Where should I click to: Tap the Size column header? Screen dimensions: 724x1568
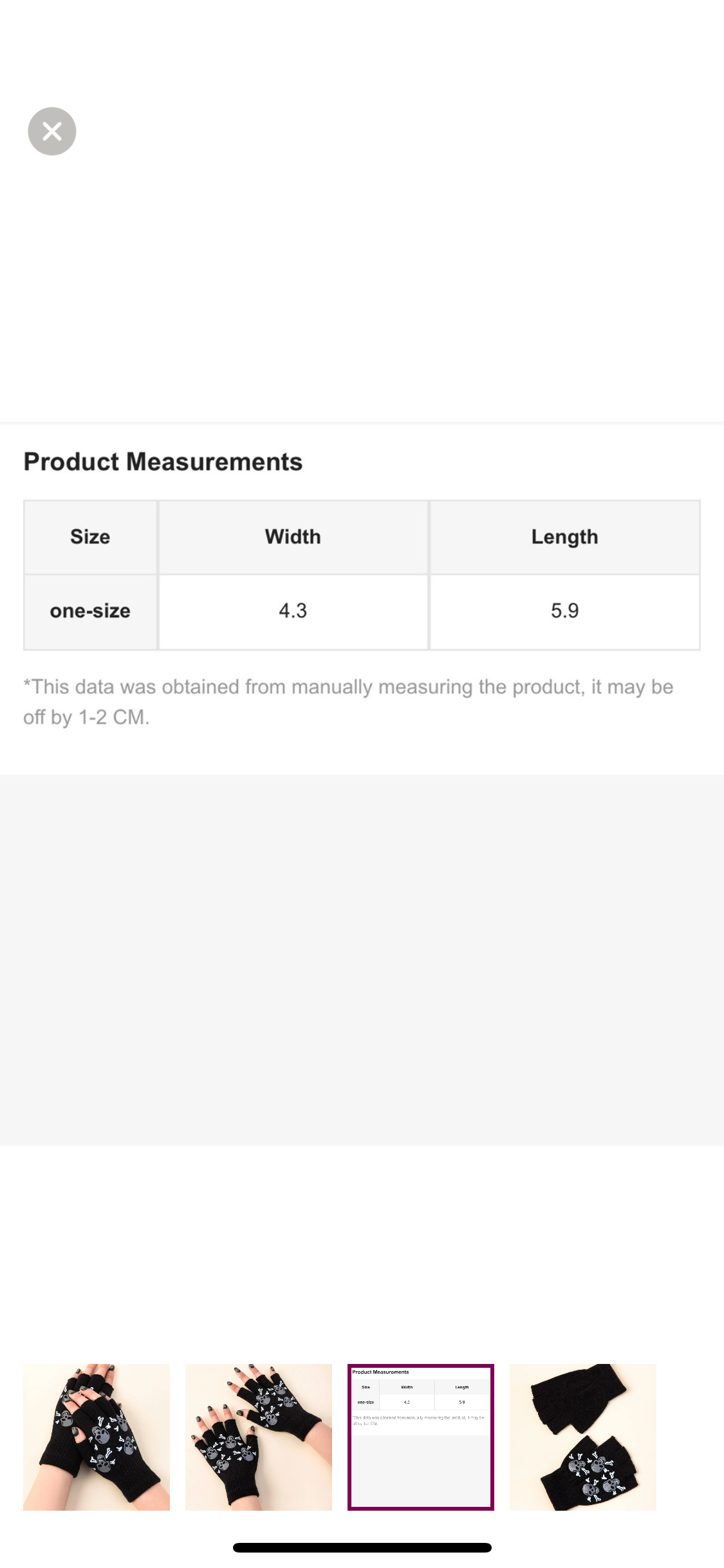click(90, 537)
